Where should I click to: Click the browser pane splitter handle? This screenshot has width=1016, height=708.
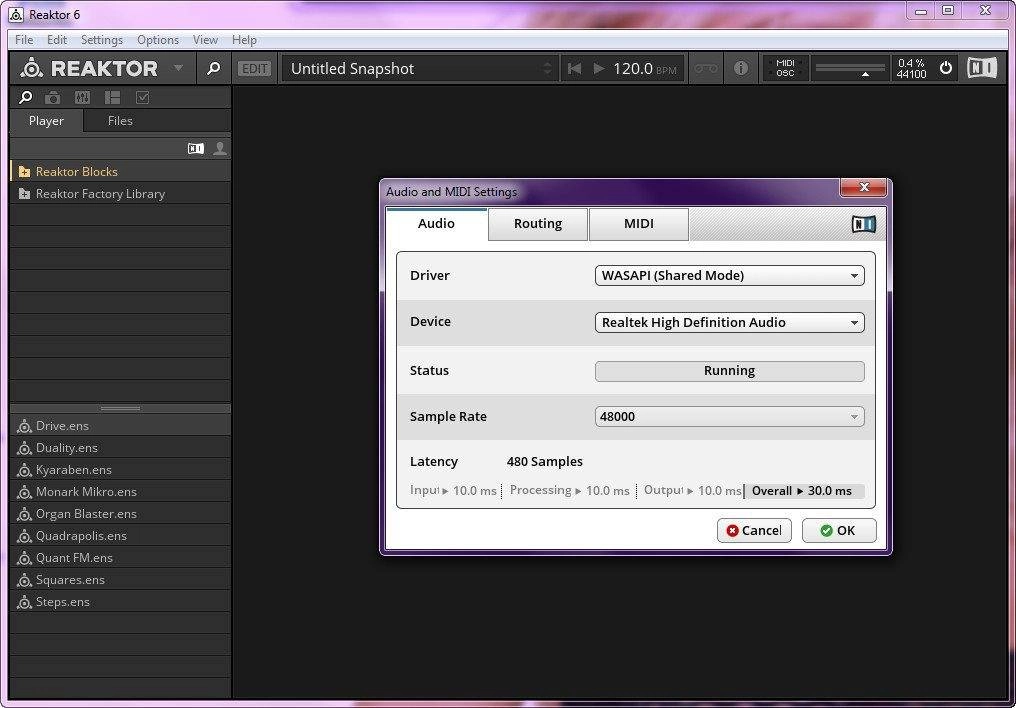point(121,409)
